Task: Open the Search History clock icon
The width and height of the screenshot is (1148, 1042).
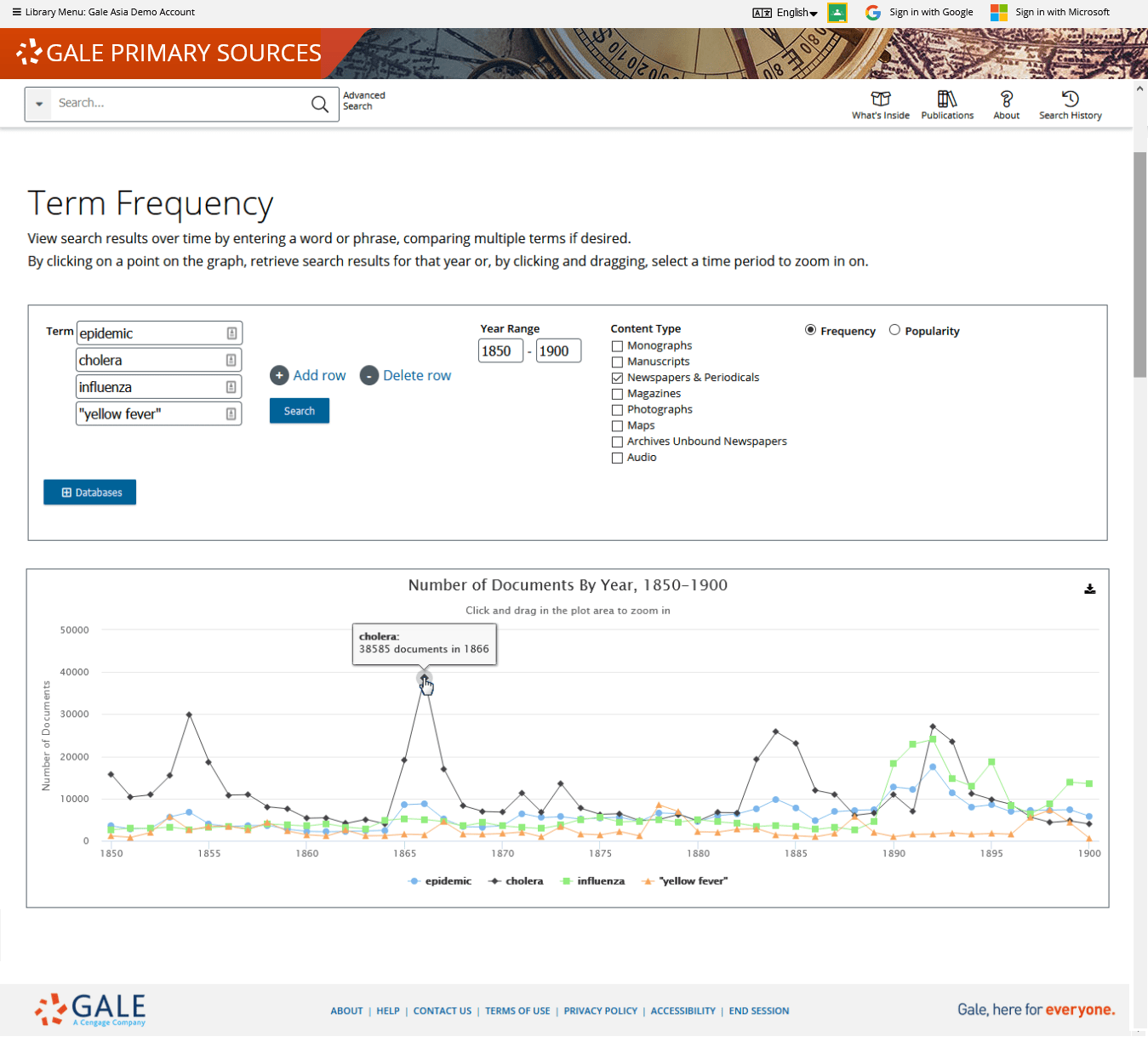Action: [1071, 99]
